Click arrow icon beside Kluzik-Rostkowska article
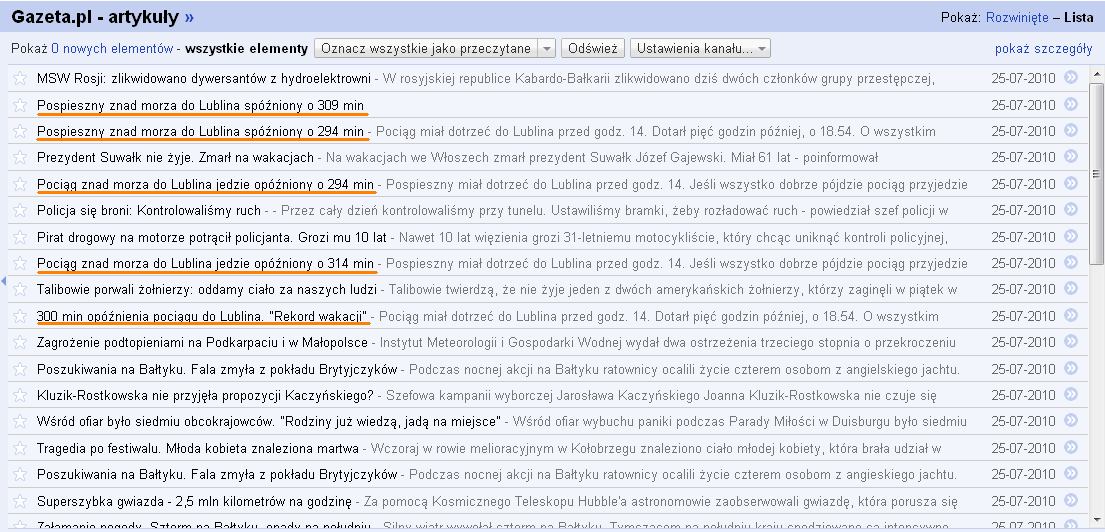The image size is (1105, 532). point(1071,396)
